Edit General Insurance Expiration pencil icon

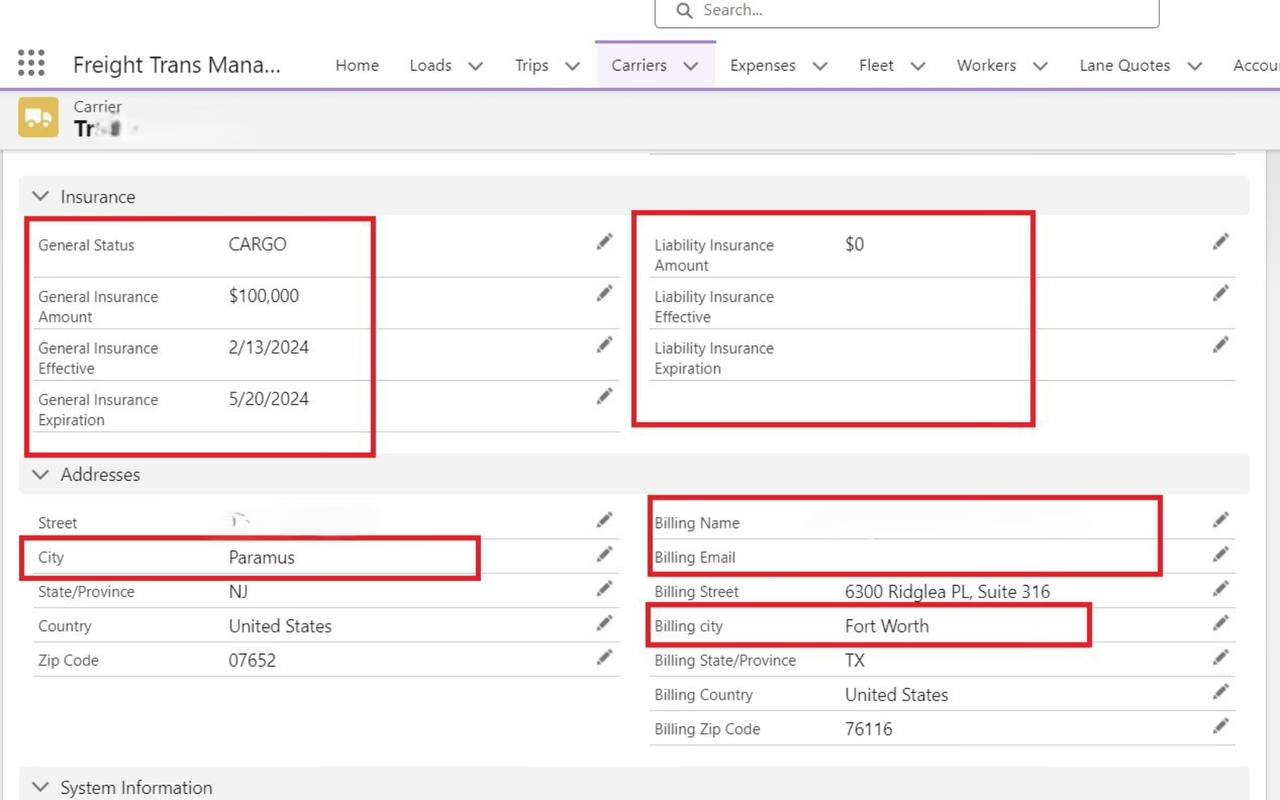604,396
